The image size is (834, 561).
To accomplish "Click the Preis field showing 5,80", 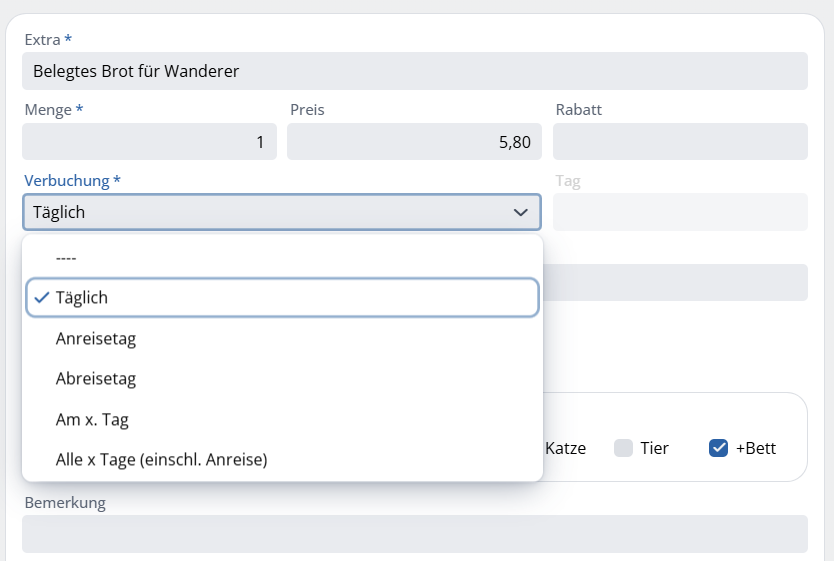I will 414,141.
